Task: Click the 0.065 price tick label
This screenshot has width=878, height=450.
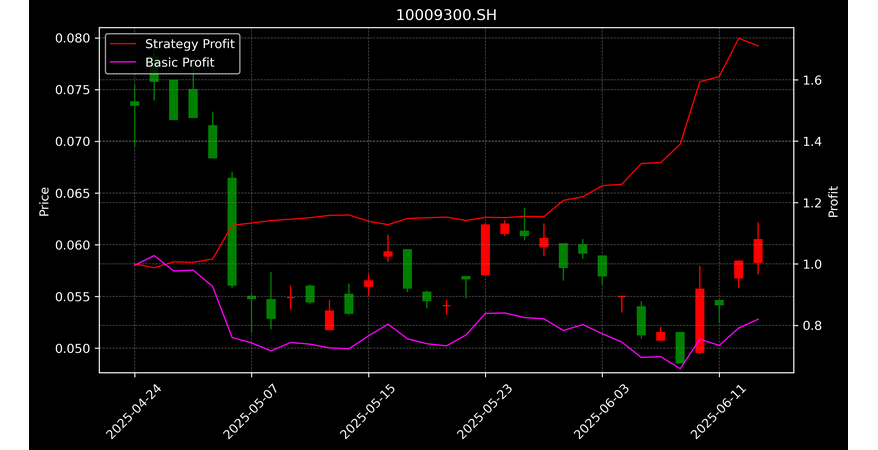Action: pyautogui.click(x=73, y=193)
